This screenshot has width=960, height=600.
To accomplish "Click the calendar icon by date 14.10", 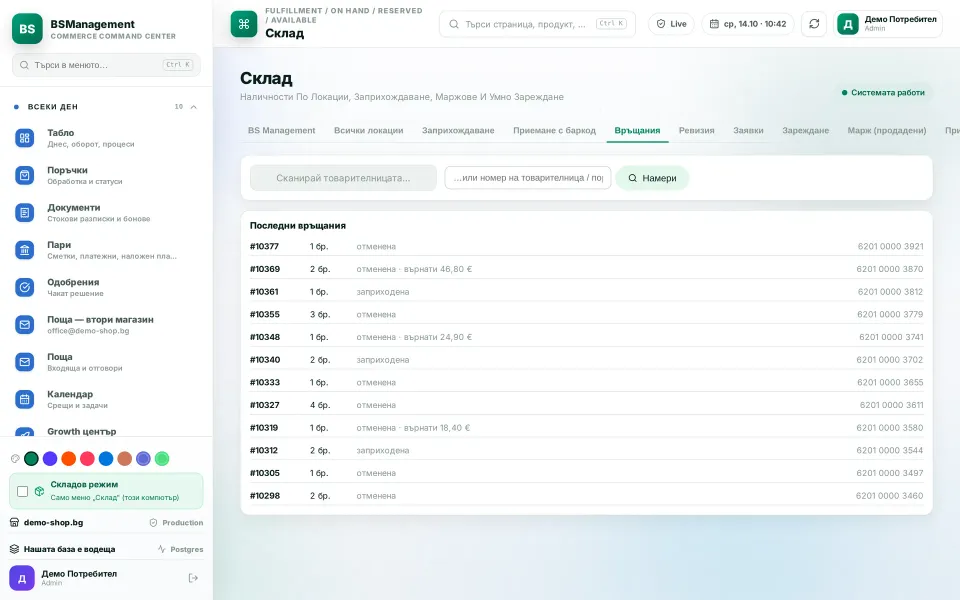I will coord(714,24).
